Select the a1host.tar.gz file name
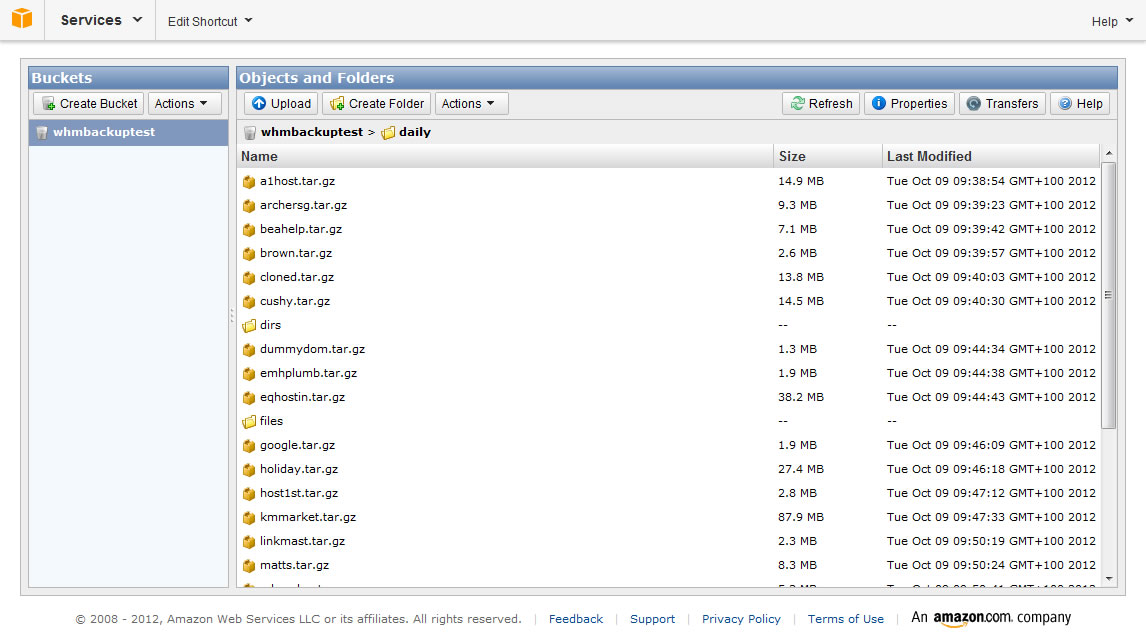Screen dimensions: 1146x638 [x=297, y=181]
